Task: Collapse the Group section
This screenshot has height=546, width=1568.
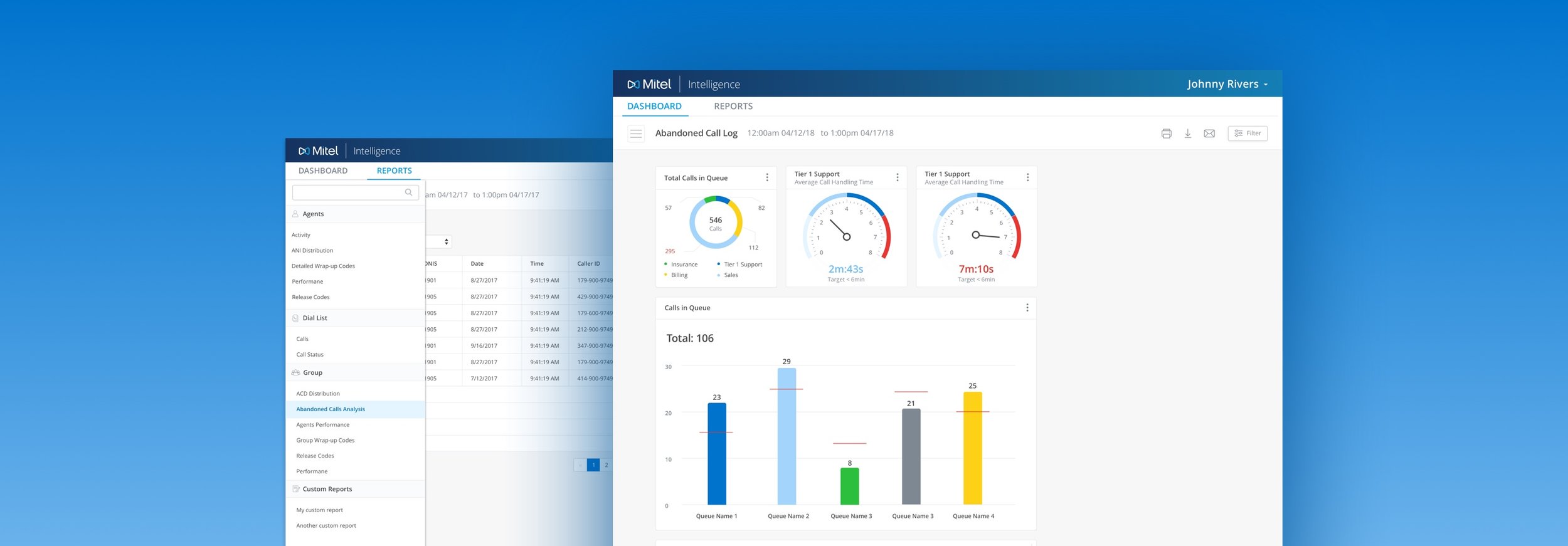Action: click(355, 372)
